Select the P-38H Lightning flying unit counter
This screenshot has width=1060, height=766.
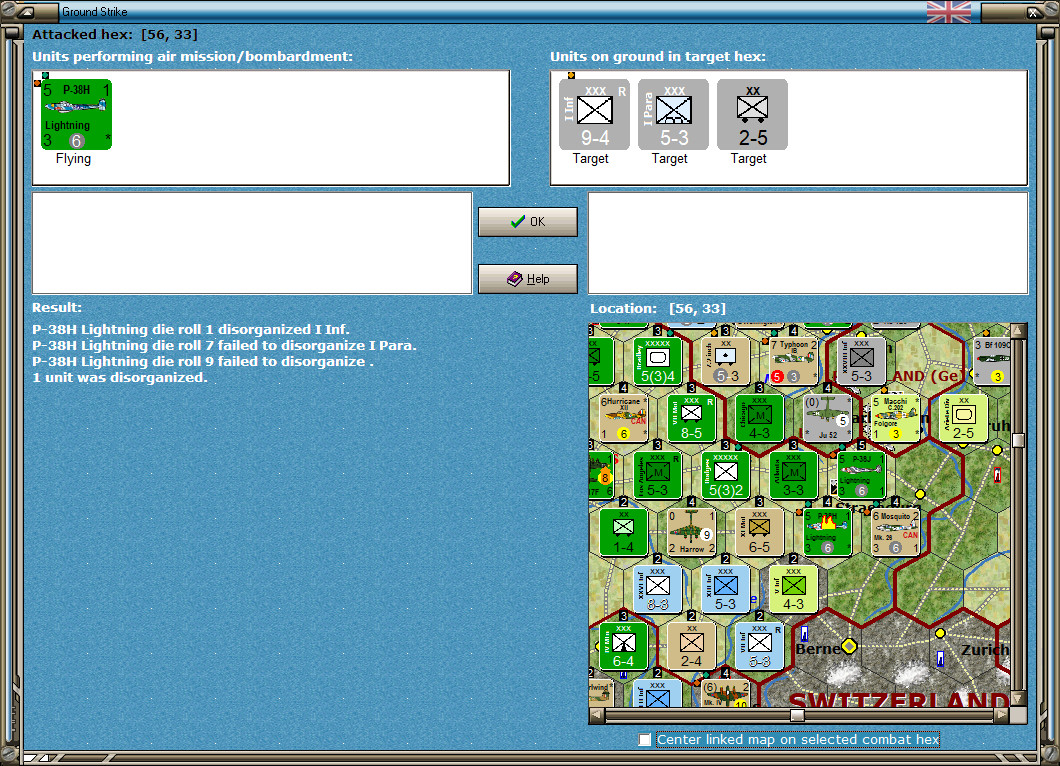pyautogui.click(x=75, y=113)
